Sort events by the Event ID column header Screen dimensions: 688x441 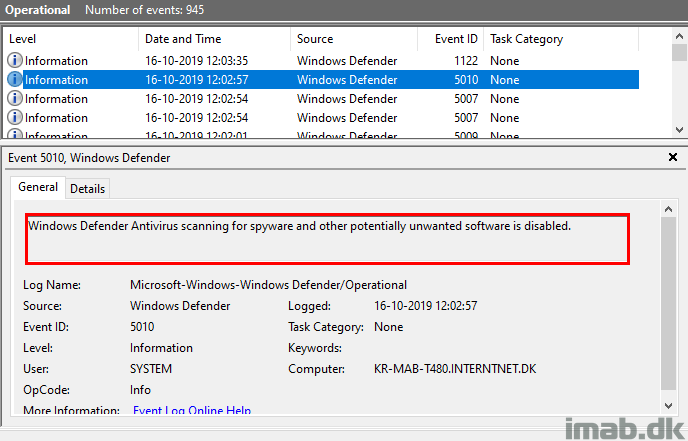(451, 39)
